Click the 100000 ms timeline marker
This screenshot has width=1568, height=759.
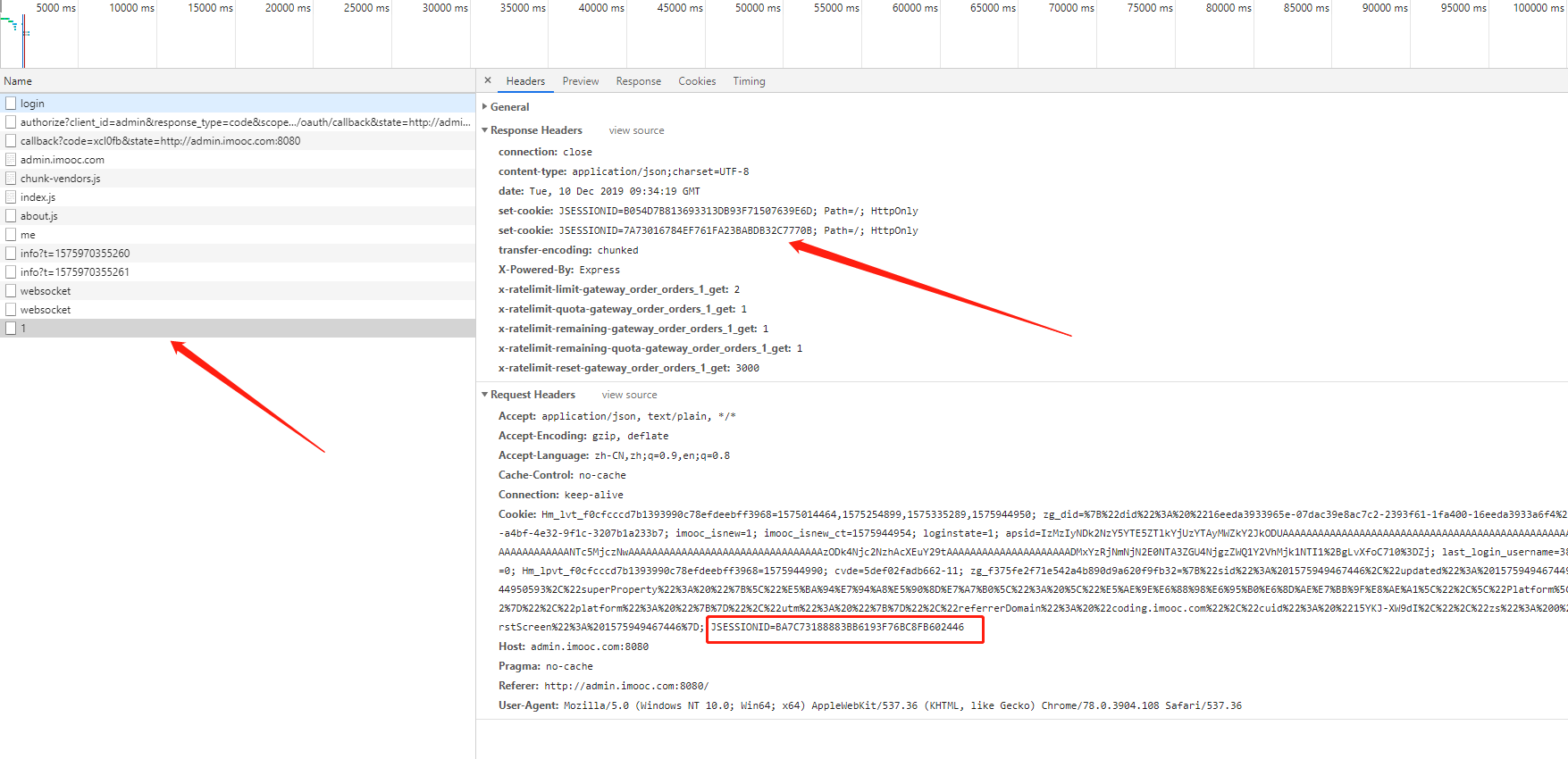click(x=1539, y=8)
